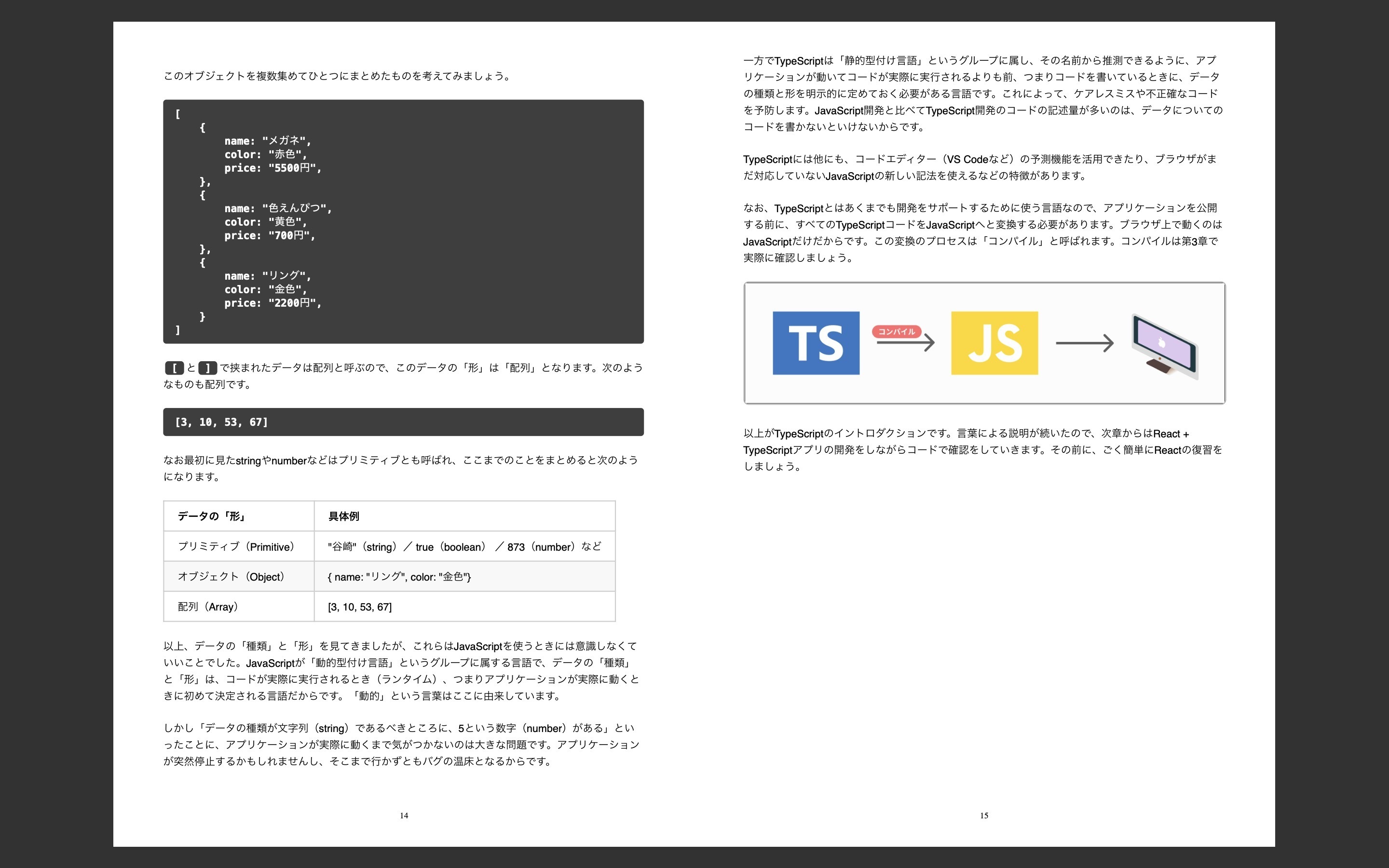Select the TS logo in the compile diagram
Viewport: 1389px width, 868px height.
tap(816, 343)
